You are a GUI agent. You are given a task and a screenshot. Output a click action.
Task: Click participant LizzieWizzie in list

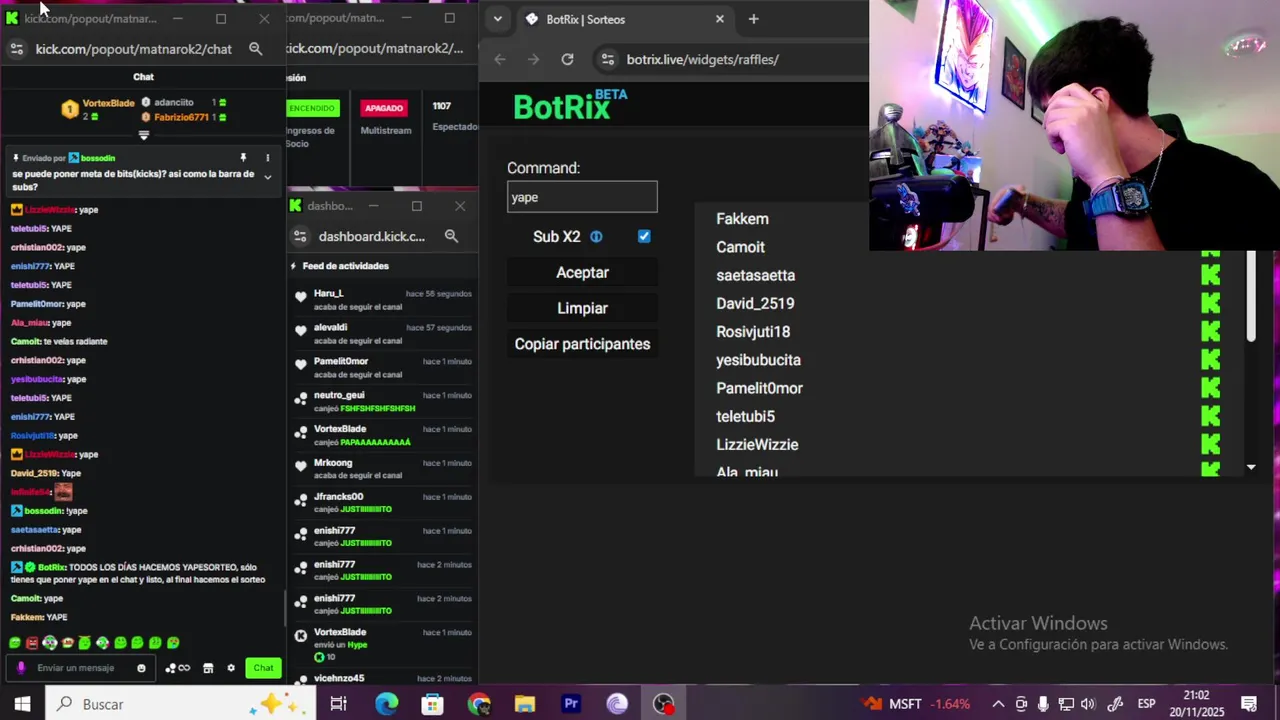click(x=757, y=445)
